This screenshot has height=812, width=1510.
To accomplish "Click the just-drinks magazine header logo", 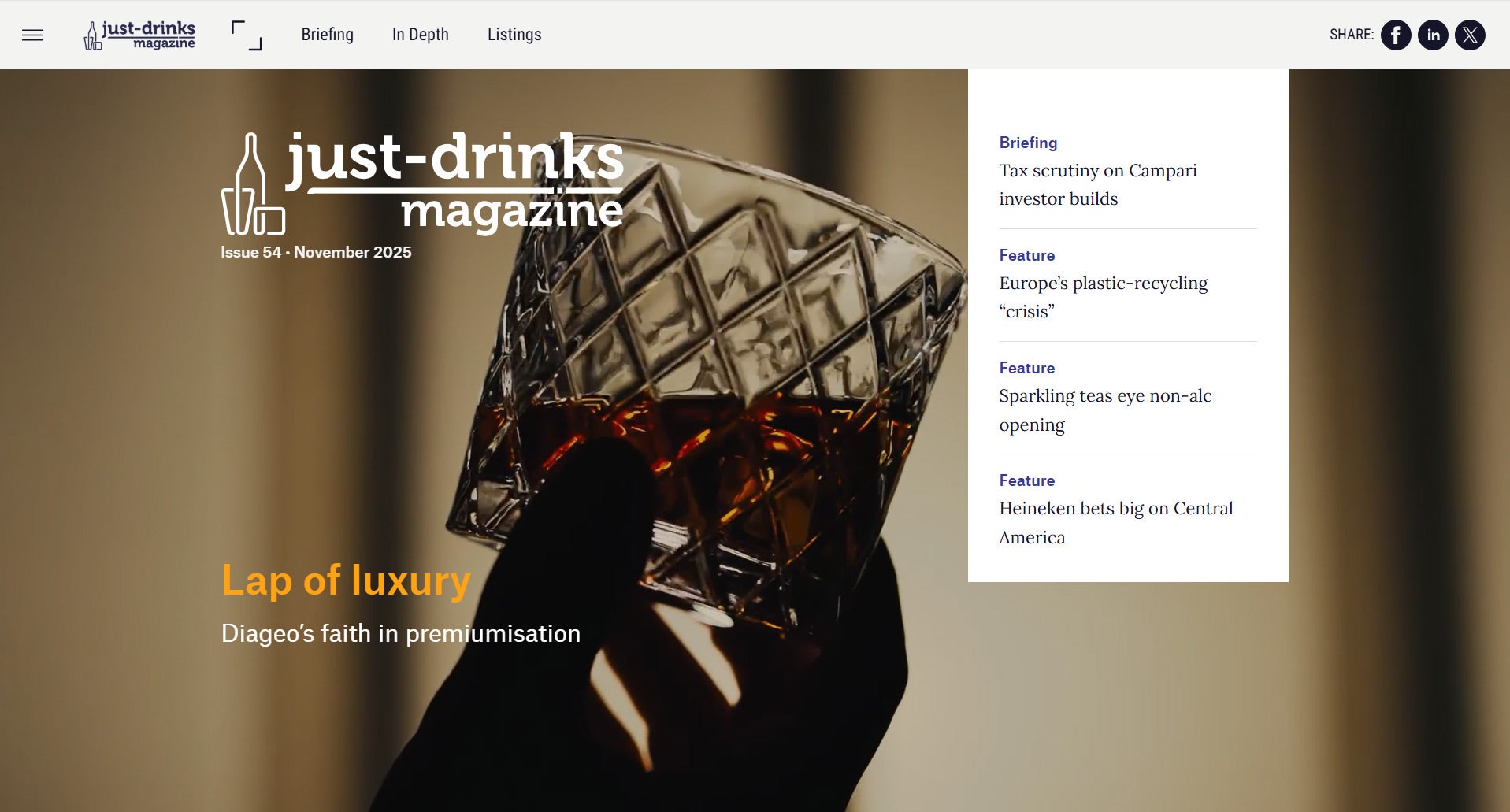I will point(139,35).
